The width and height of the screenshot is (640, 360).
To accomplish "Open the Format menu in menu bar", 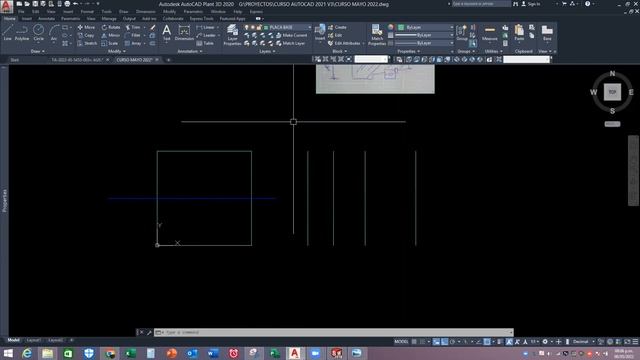I will pos(87,12).
